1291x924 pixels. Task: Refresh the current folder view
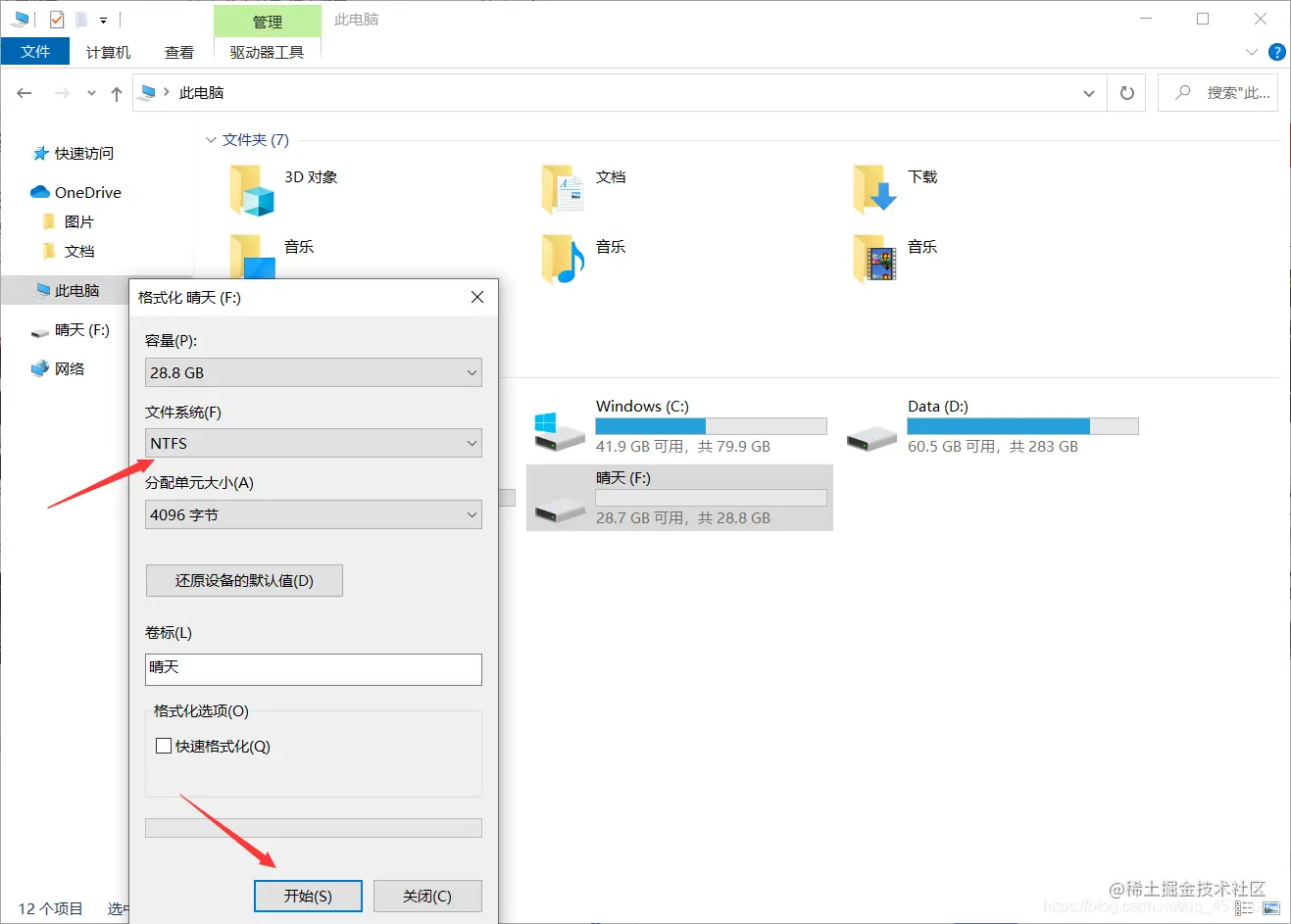1126,93
